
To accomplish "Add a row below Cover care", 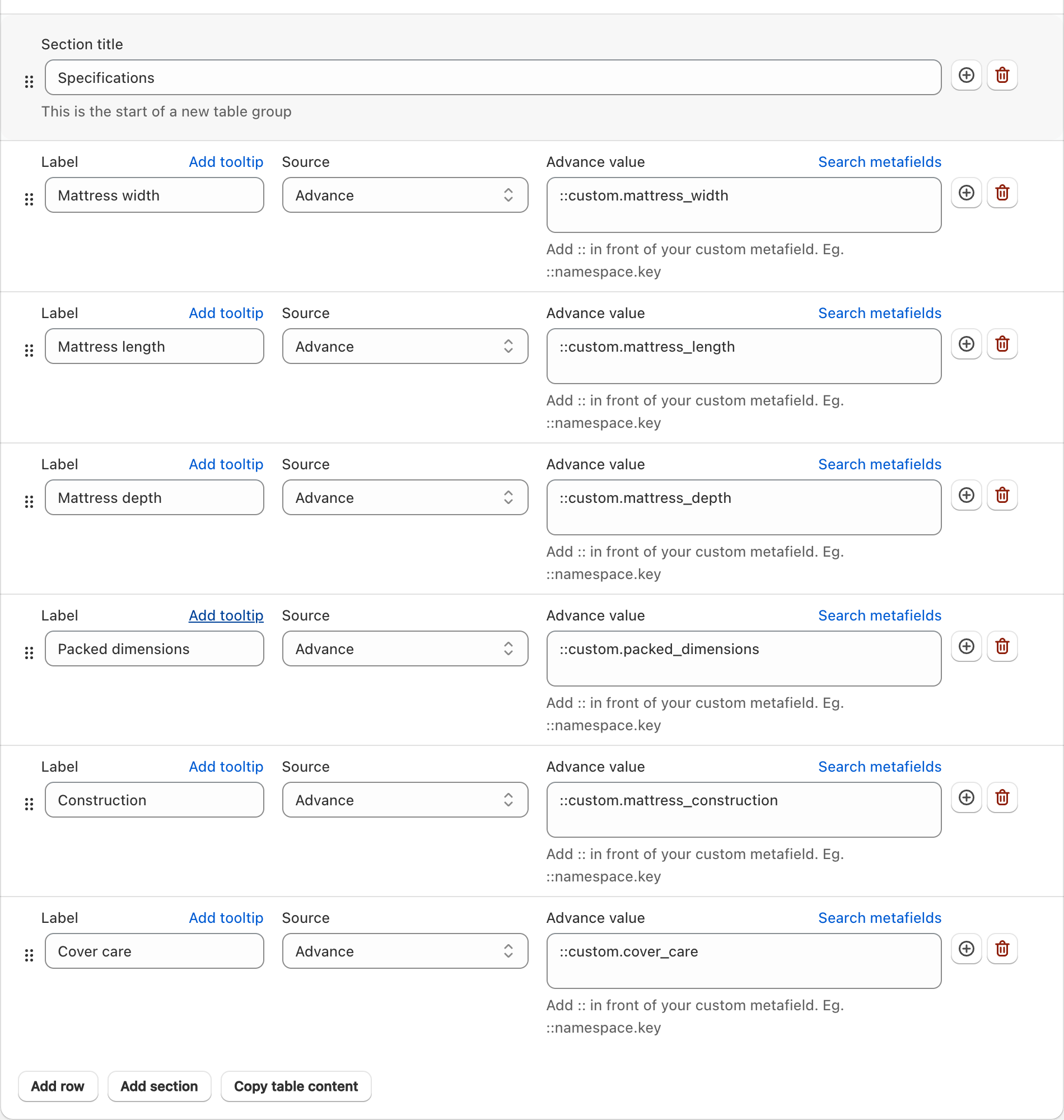I will pyautogui.click(x=967, y=950).
